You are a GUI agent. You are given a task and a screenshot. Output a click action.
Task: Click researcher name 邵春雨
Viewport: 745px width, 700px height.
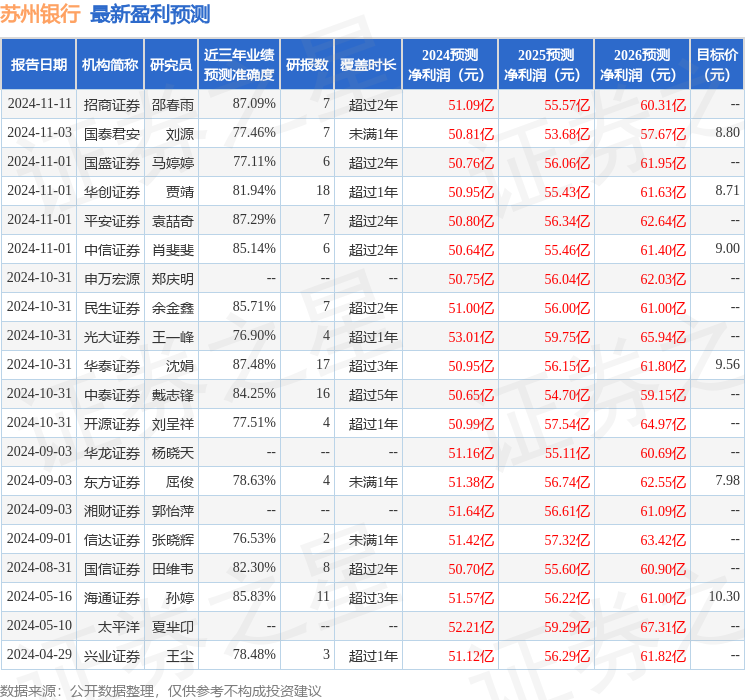pyautogui.click(x=173, y=105)
